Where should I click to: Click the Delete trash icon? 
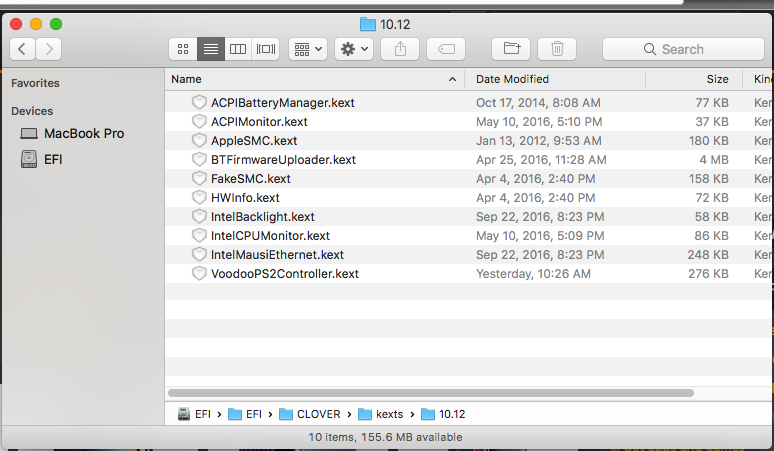click(557, 48)
